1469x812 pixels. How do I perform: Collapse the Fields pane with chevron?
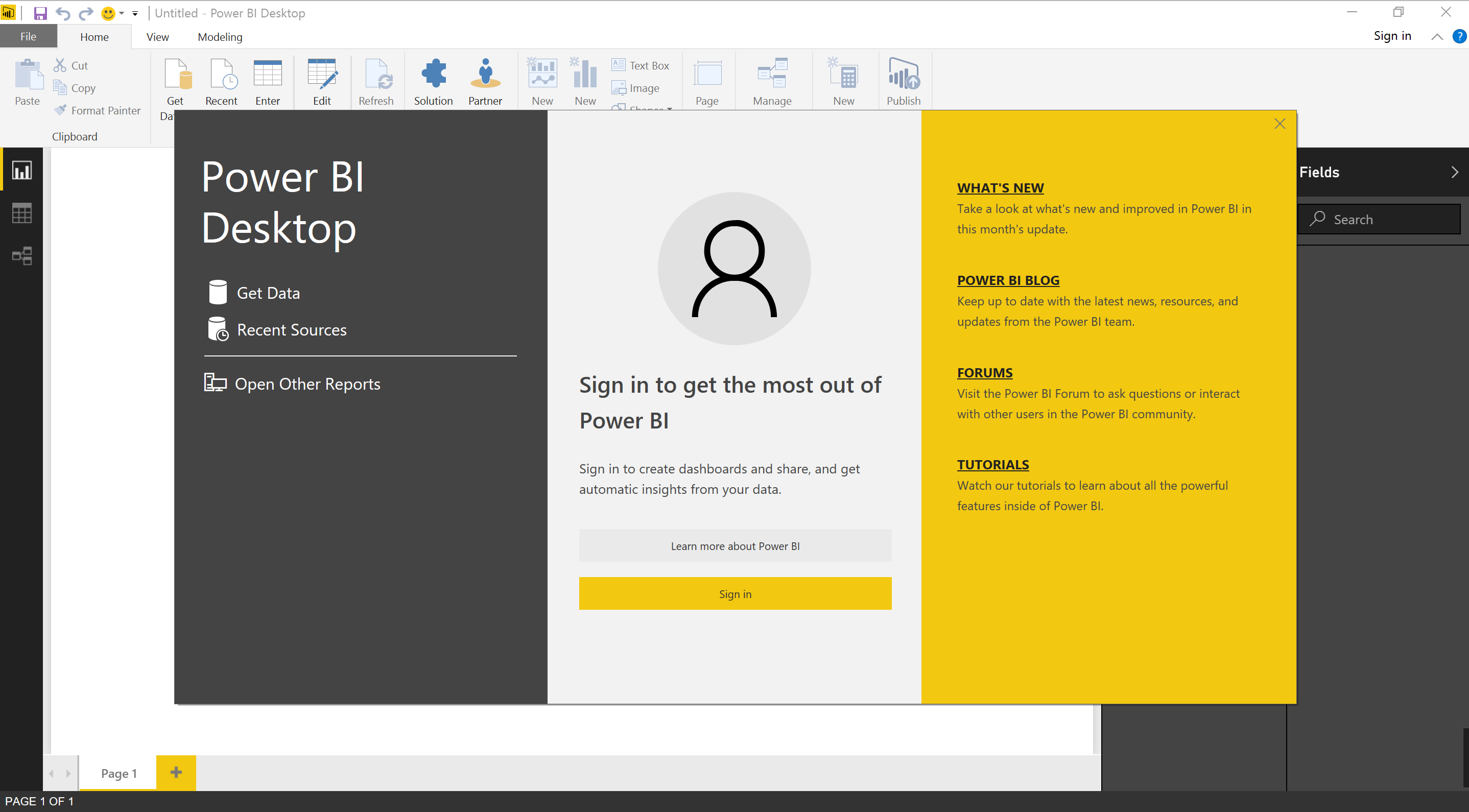pos(1455,172)
